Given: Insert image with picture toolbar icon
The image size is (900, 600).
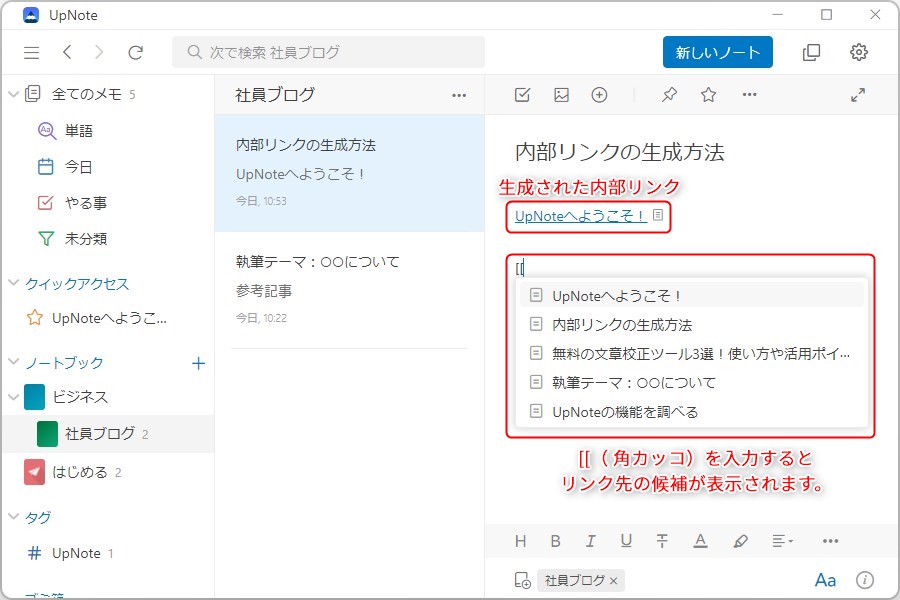Looking at the screenshot, I should point(561,95).
